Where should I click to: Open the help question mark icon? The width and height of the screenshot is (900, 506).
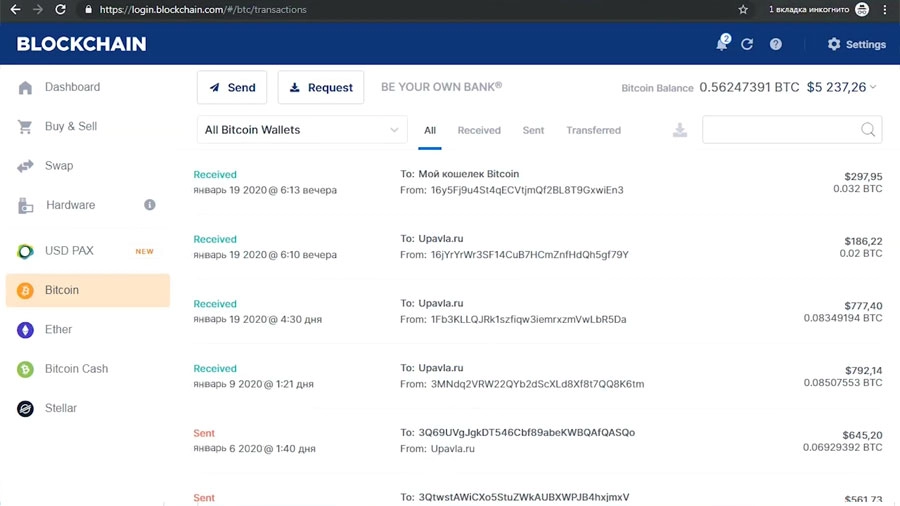pos(775,44)
